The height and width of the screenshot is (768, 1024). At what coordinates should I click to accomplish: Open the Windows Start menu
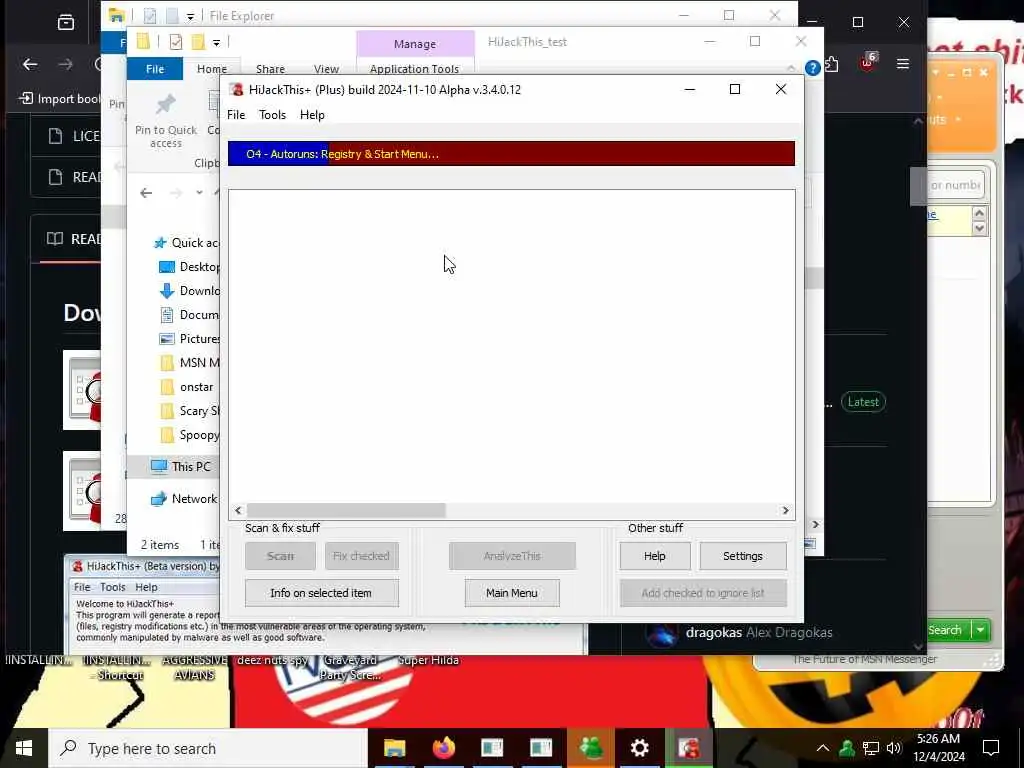tap(24, 748)
